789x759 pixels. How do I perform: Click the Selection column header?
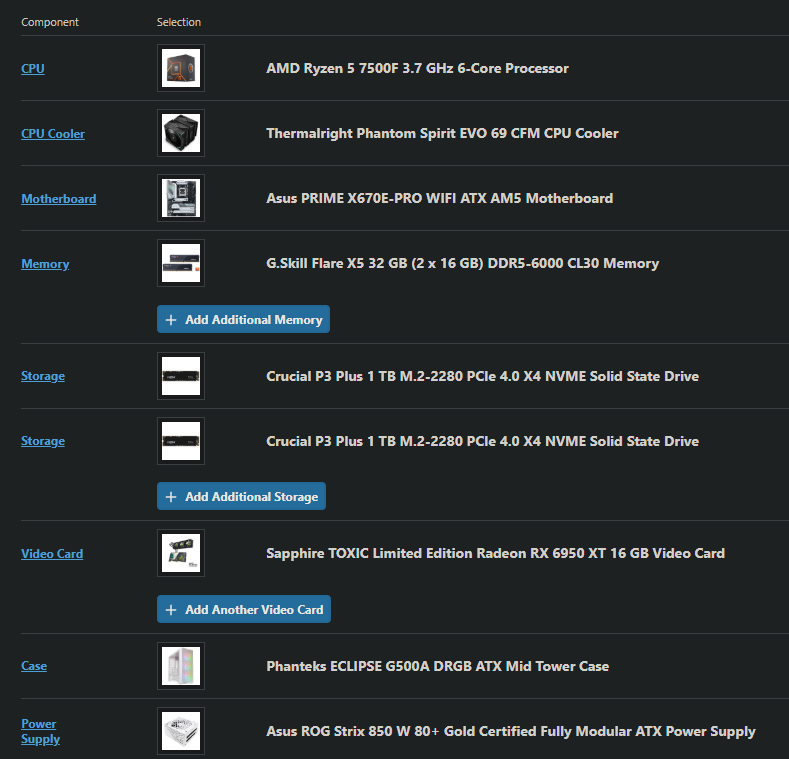pyautogui.click(x=179, y=22)
